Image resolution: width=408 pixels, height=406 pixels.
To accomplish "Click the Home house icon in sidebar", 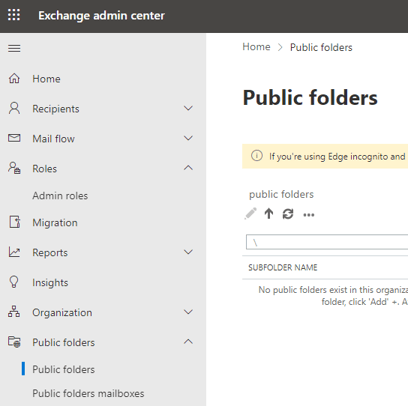I will [x=14, y=79].
